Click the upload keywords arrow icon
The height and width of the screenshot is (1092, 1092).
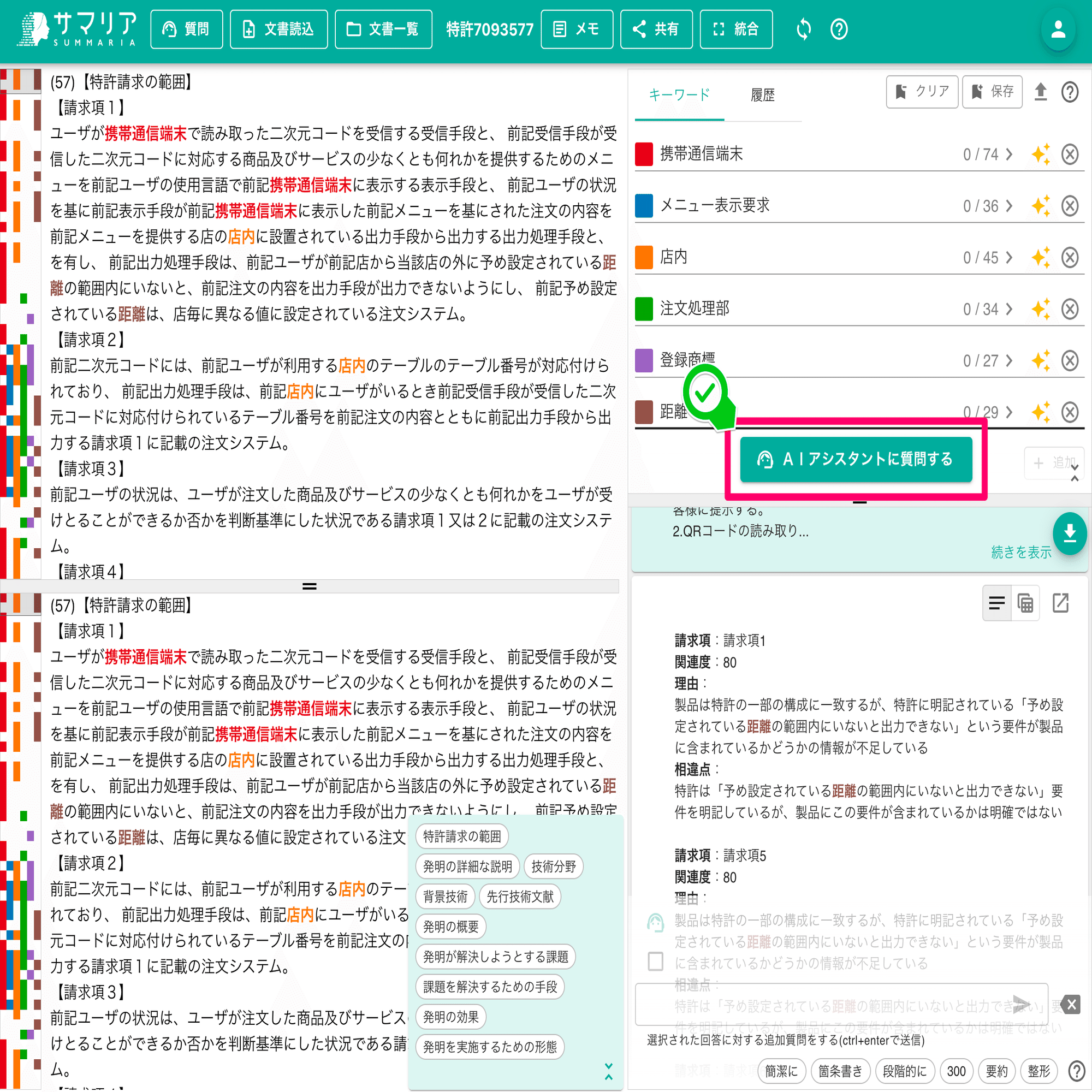[x=1040, y=92]
